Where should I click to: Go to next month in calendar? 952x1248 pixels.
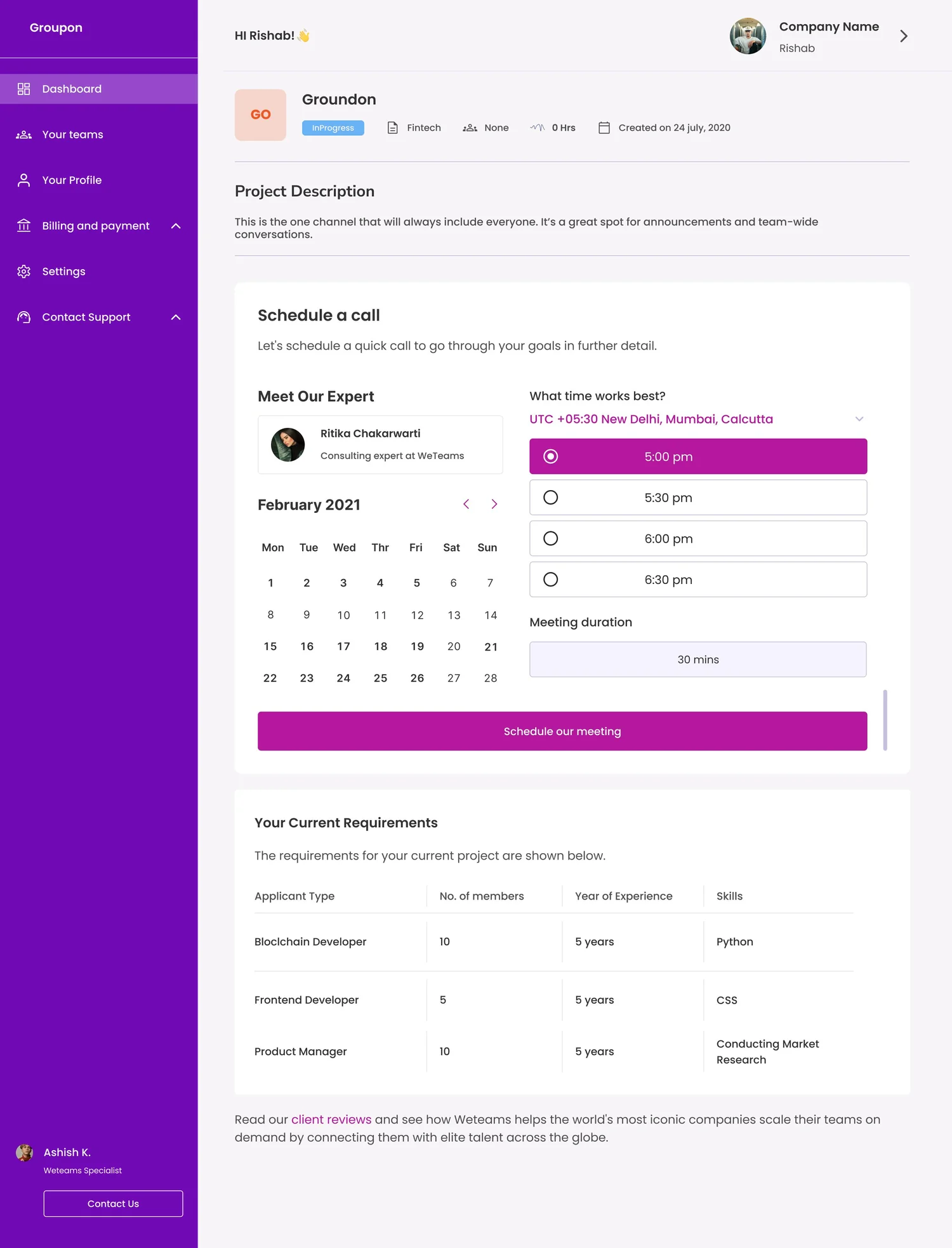point(494,504)
